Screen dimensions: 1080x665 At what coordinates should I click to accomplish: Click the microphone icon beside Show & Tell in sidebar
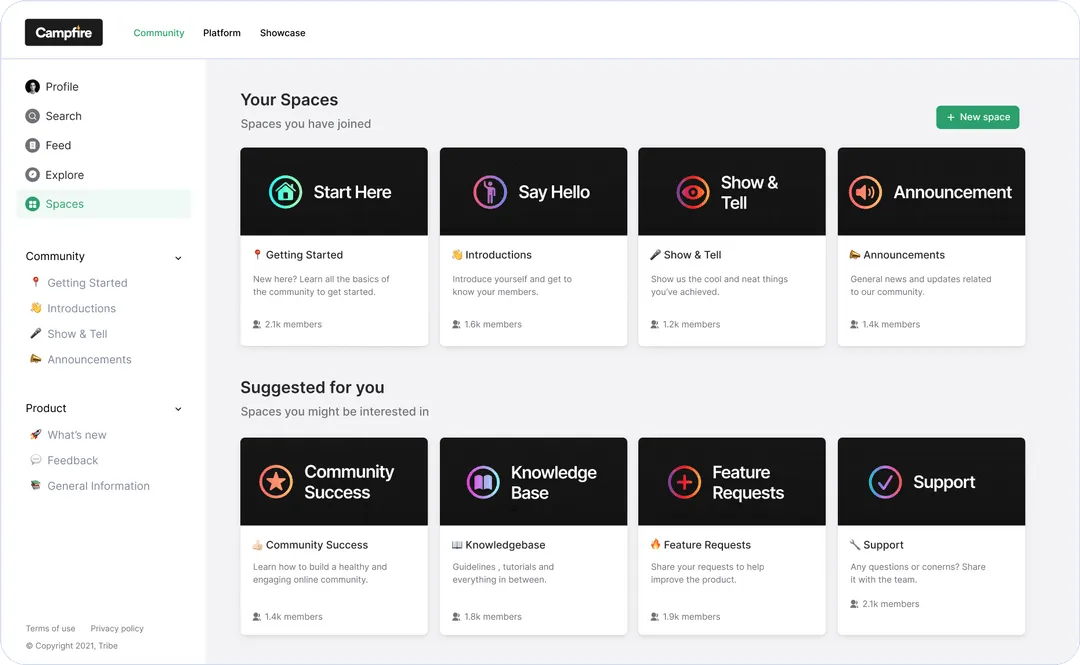pos(36,333)
